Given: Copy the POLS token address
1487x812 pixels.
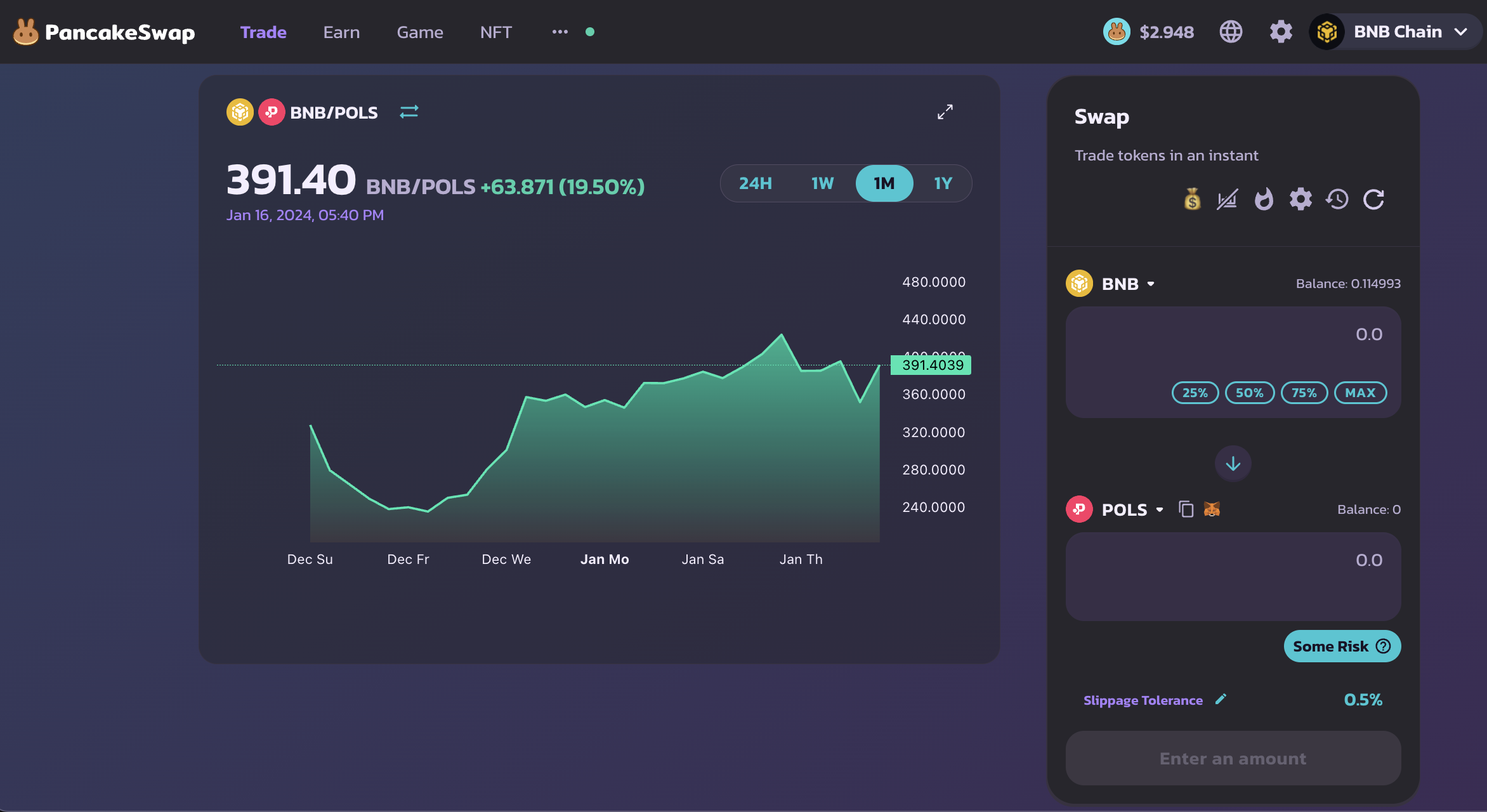Looking at the screenshot, I should (1186, 509).
